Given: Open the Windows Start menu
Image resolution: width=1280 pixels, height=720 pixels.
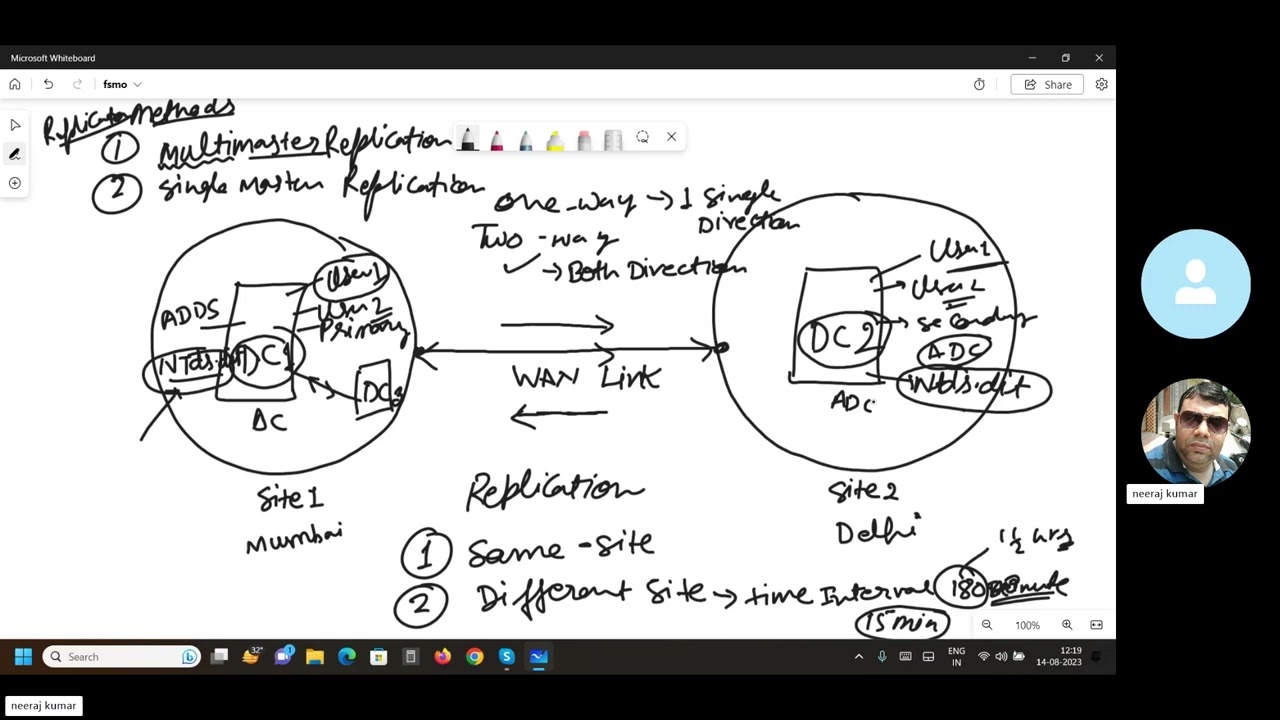Looking at the screenshot, I should [23, 657].
